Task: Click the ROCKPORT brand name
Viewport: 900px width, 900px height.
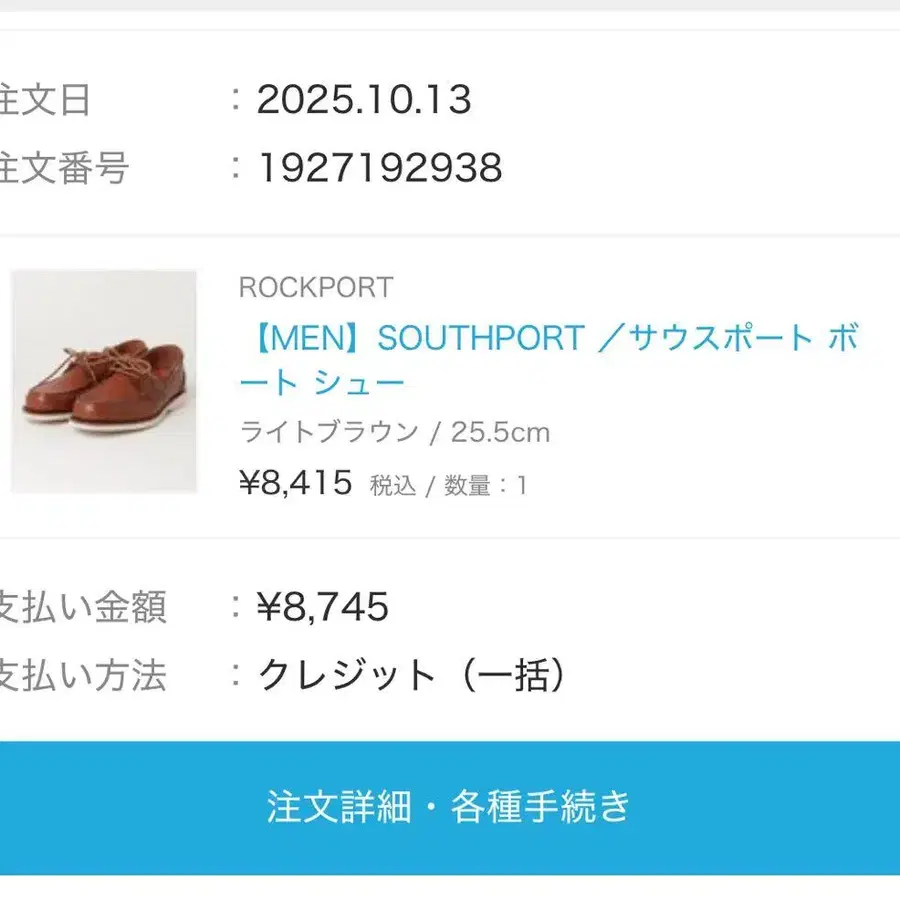Action: (x=315, y=288)
